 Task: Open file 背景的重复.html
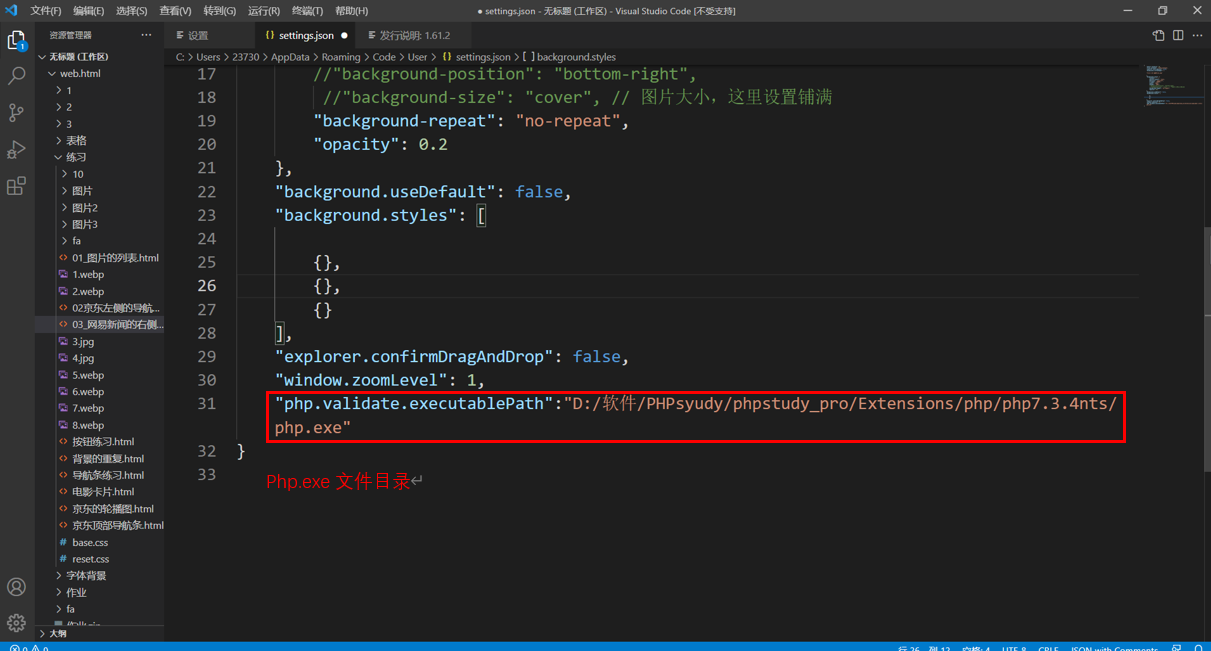click(x=99, y=458)
